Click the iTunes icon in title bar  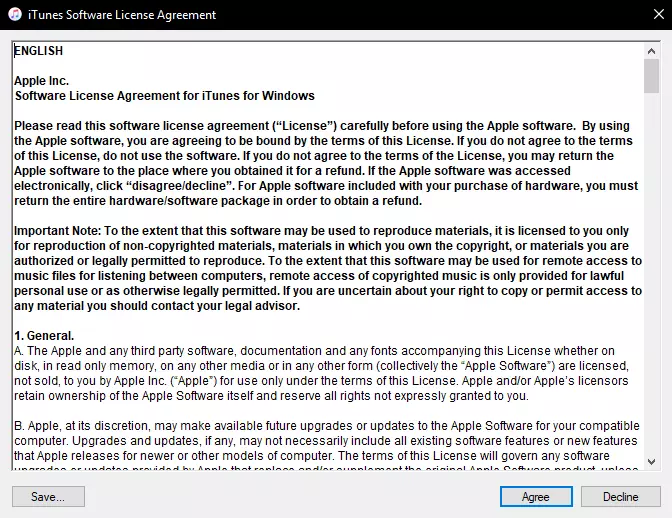pyautogui.click(x=15, y=14)
